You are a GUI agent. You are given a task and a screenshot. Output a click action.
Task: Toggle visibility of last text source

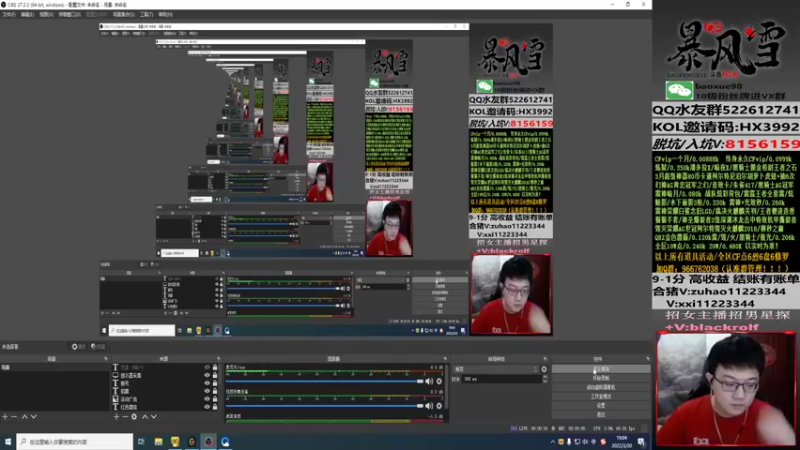tap(207, 407)
